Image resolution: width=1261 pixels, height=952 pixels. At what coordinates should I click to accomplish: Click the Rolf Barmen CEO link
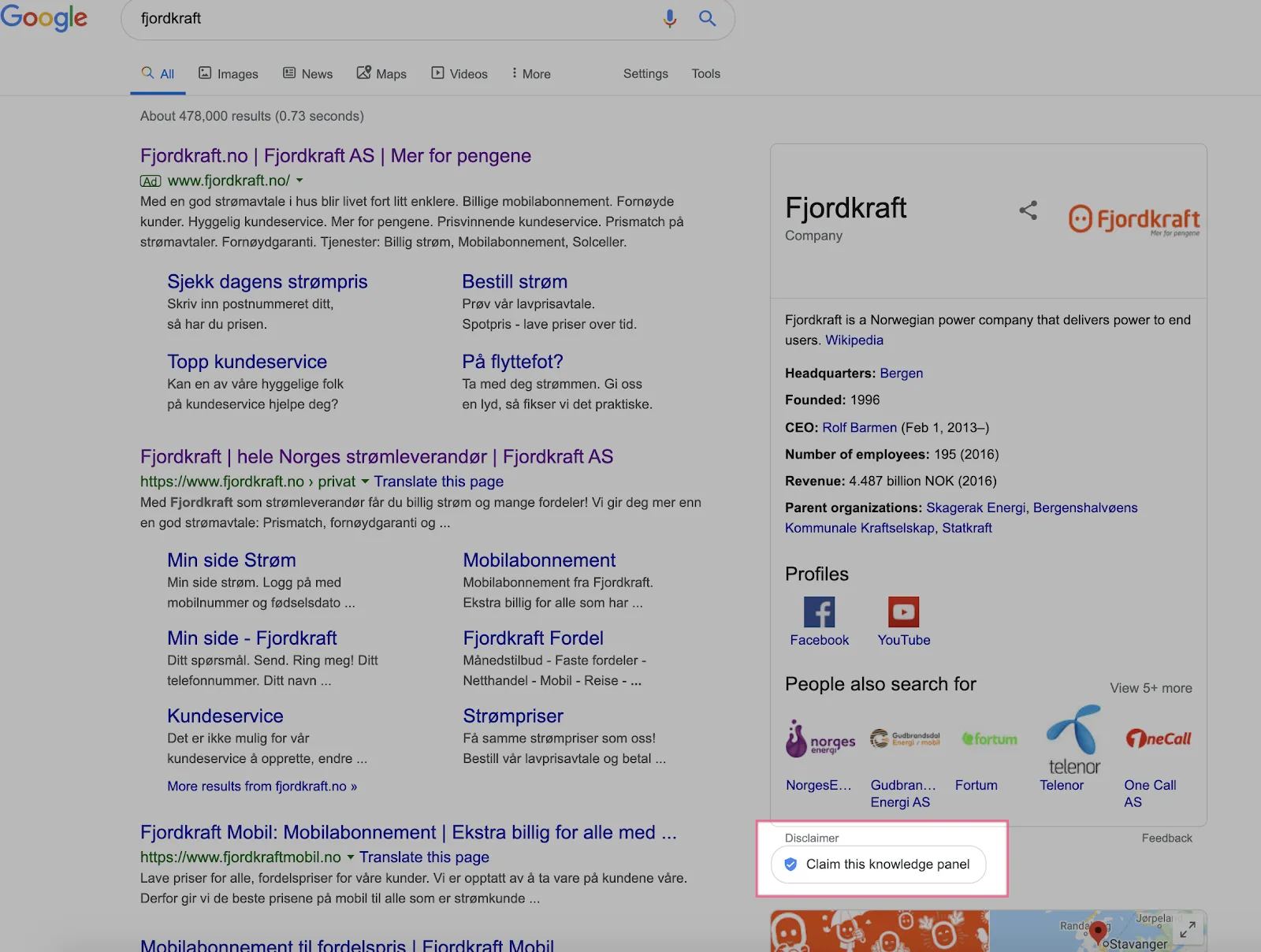pos(859,427)
